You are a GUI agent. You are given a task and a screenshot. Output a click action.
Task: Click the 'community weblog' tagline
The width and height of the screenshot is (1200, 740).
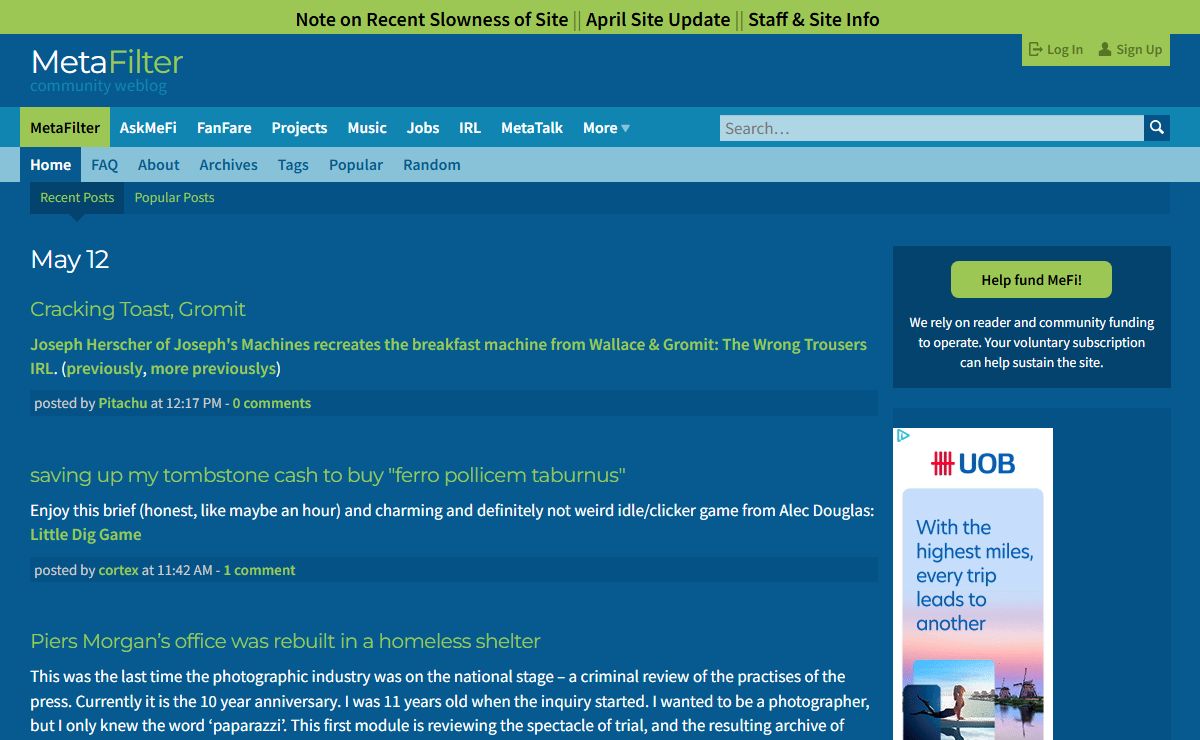[98, 86]
